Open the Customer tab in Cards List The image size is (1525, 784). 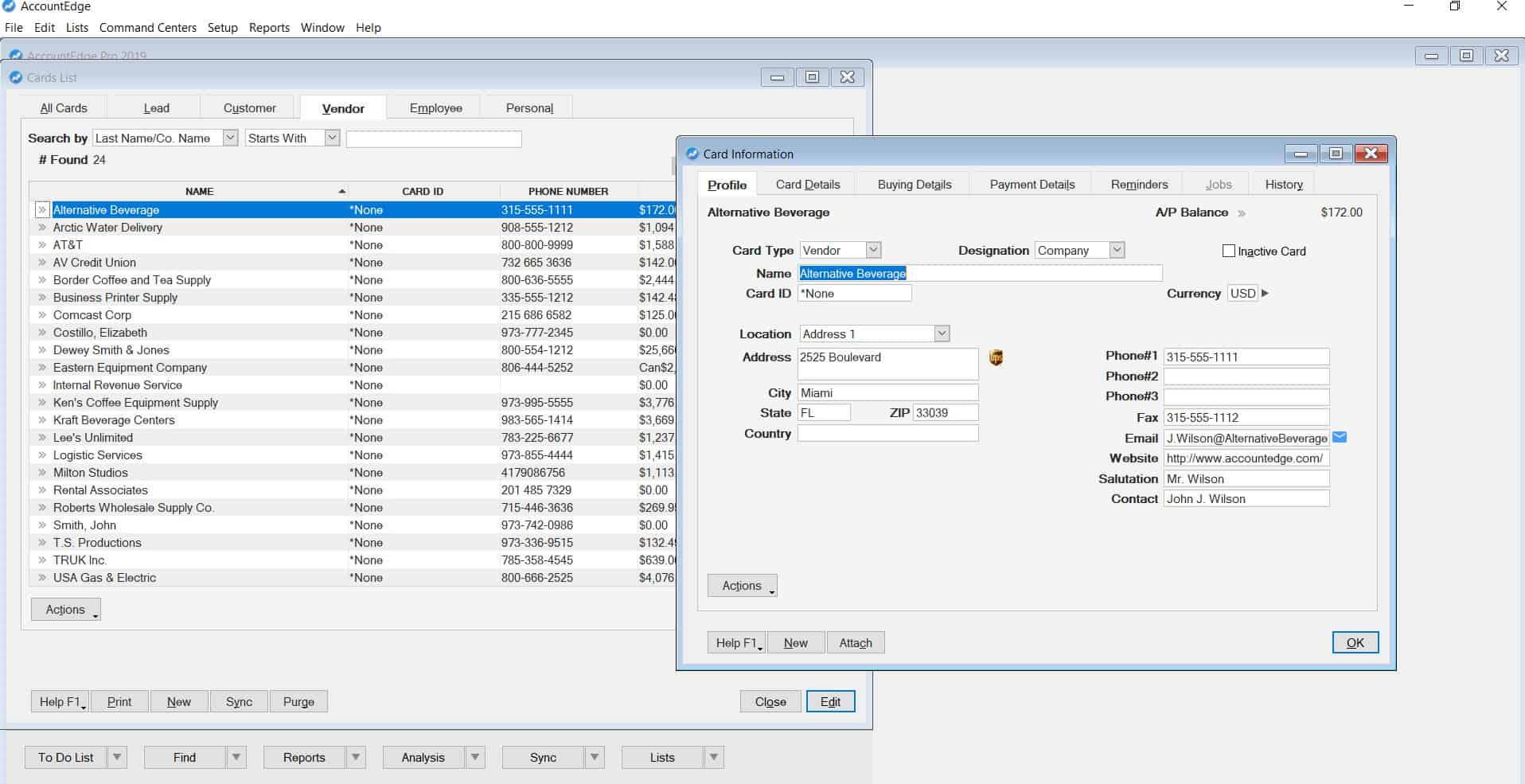point(249,108)
